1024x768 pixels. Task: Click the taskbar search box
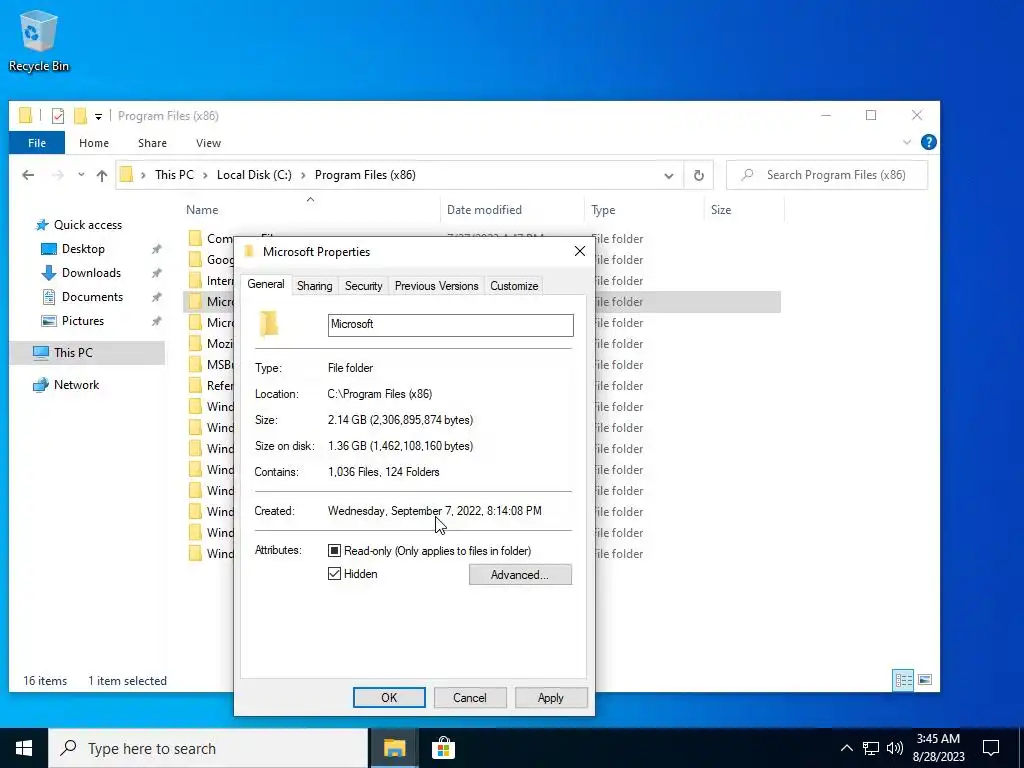[208, 748]
